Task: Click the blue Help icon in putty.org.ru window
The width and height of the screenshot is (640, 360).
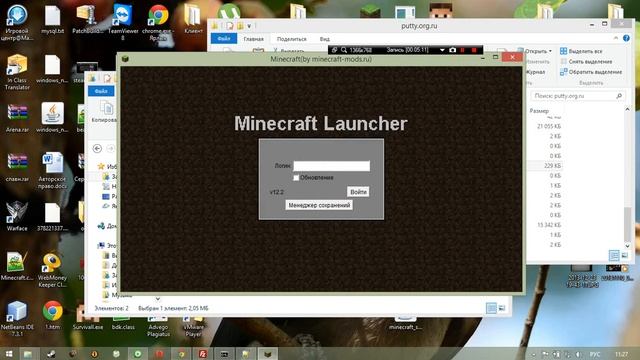Action: 626,38
